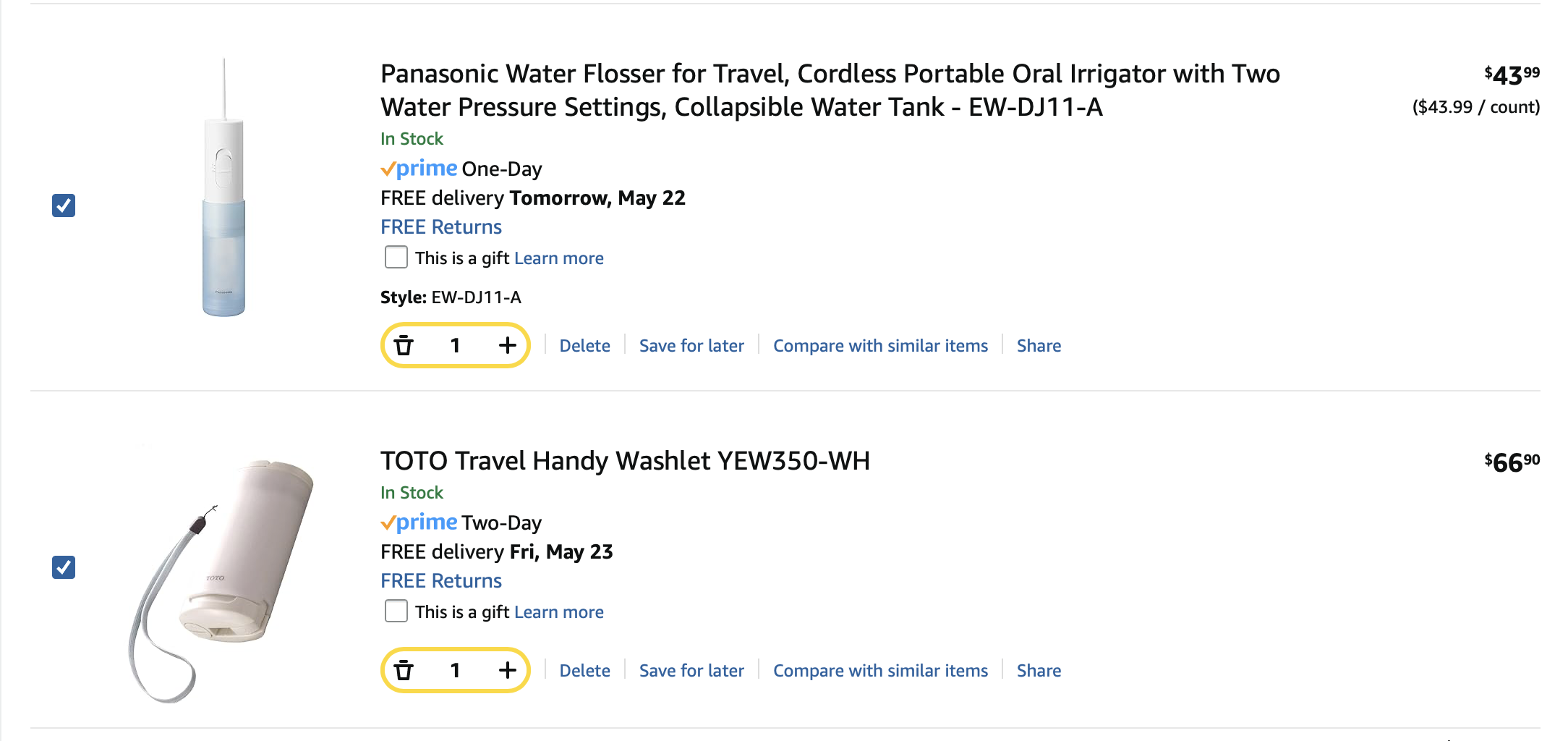Delete the TOTO Travel Washlet from cart
The height and width of the screenshot is (741, 1568).
[584, 671]
